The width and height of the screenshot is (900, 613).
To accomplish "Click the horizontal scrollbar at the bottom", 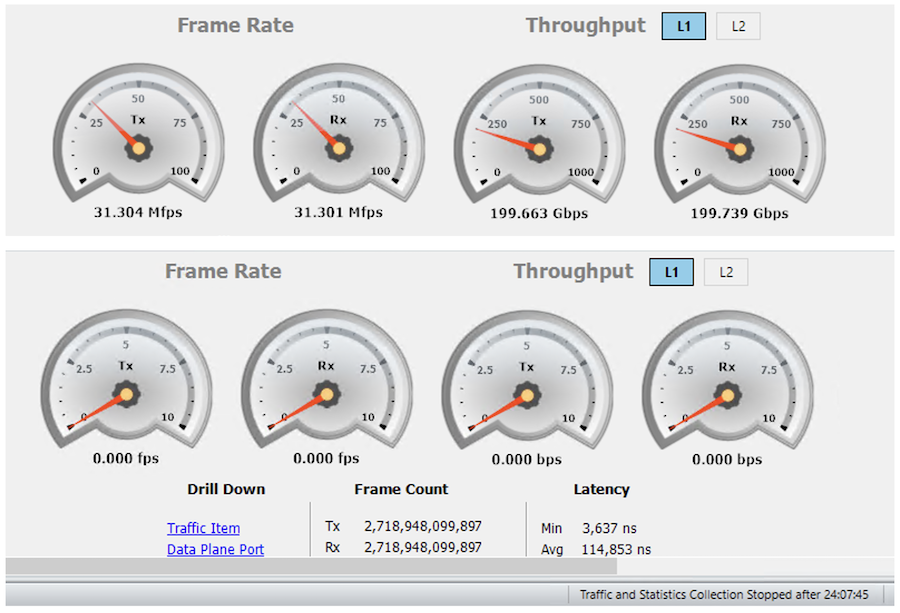I will [x=300, y=566].
